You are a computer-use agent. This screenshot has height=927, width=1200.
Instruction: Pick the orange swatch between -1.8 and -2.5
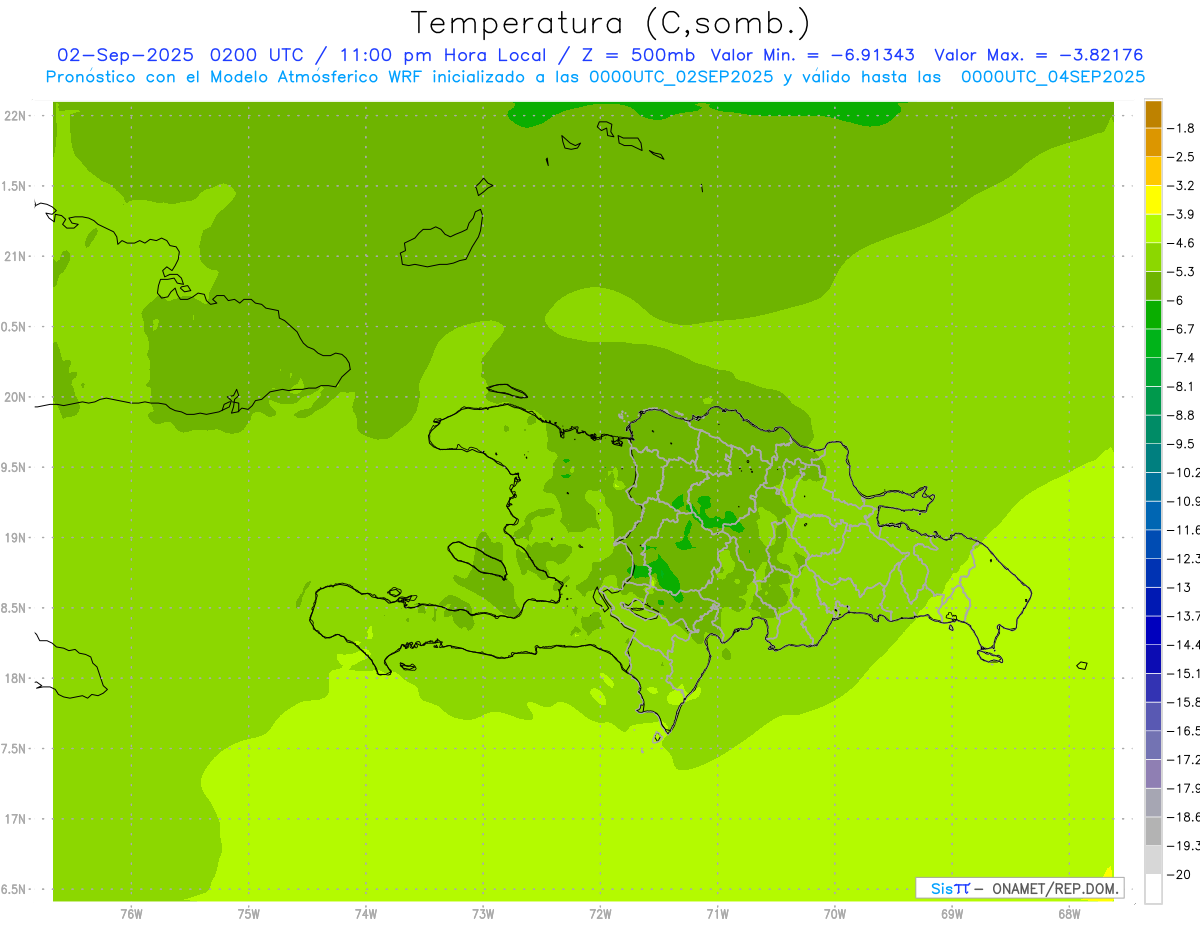click(x=1153, y=143)
